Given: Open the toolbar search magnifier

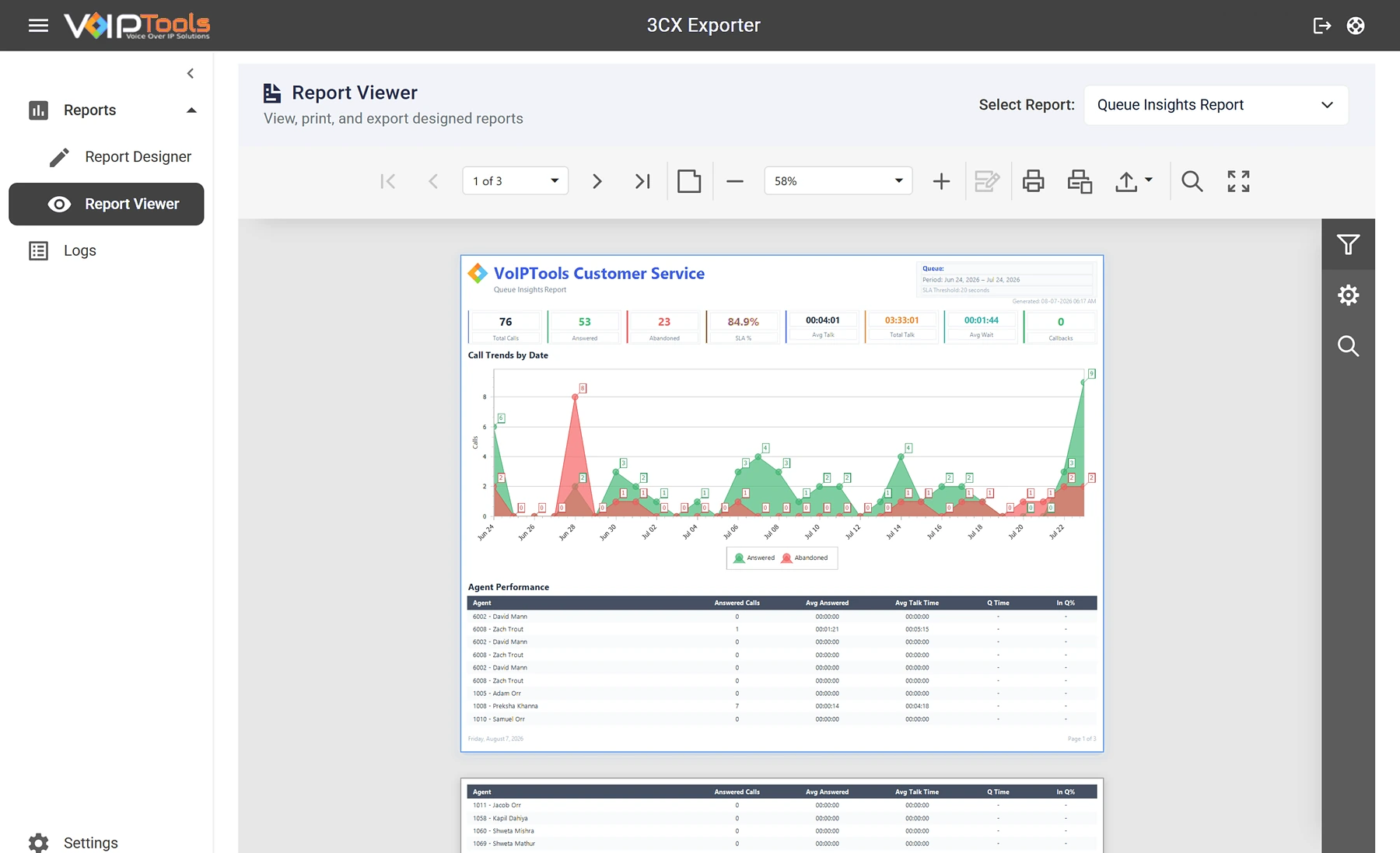Looking at the screenshot, I should [1192, 181].
